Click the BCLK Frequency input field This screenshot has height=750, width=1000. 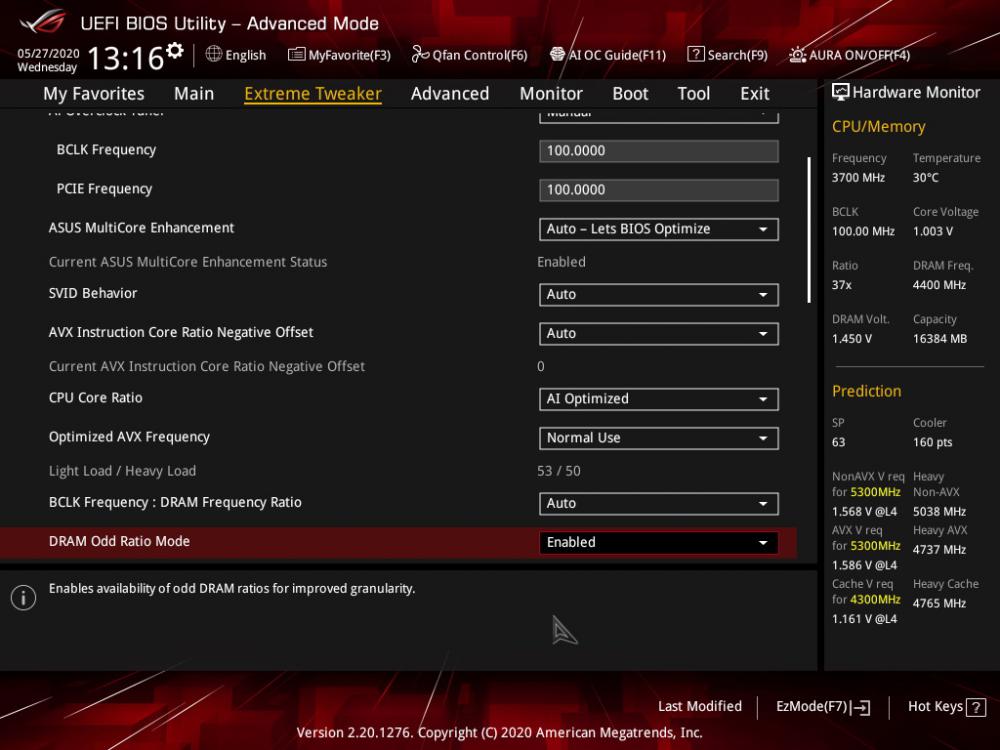tap(659, 151)
